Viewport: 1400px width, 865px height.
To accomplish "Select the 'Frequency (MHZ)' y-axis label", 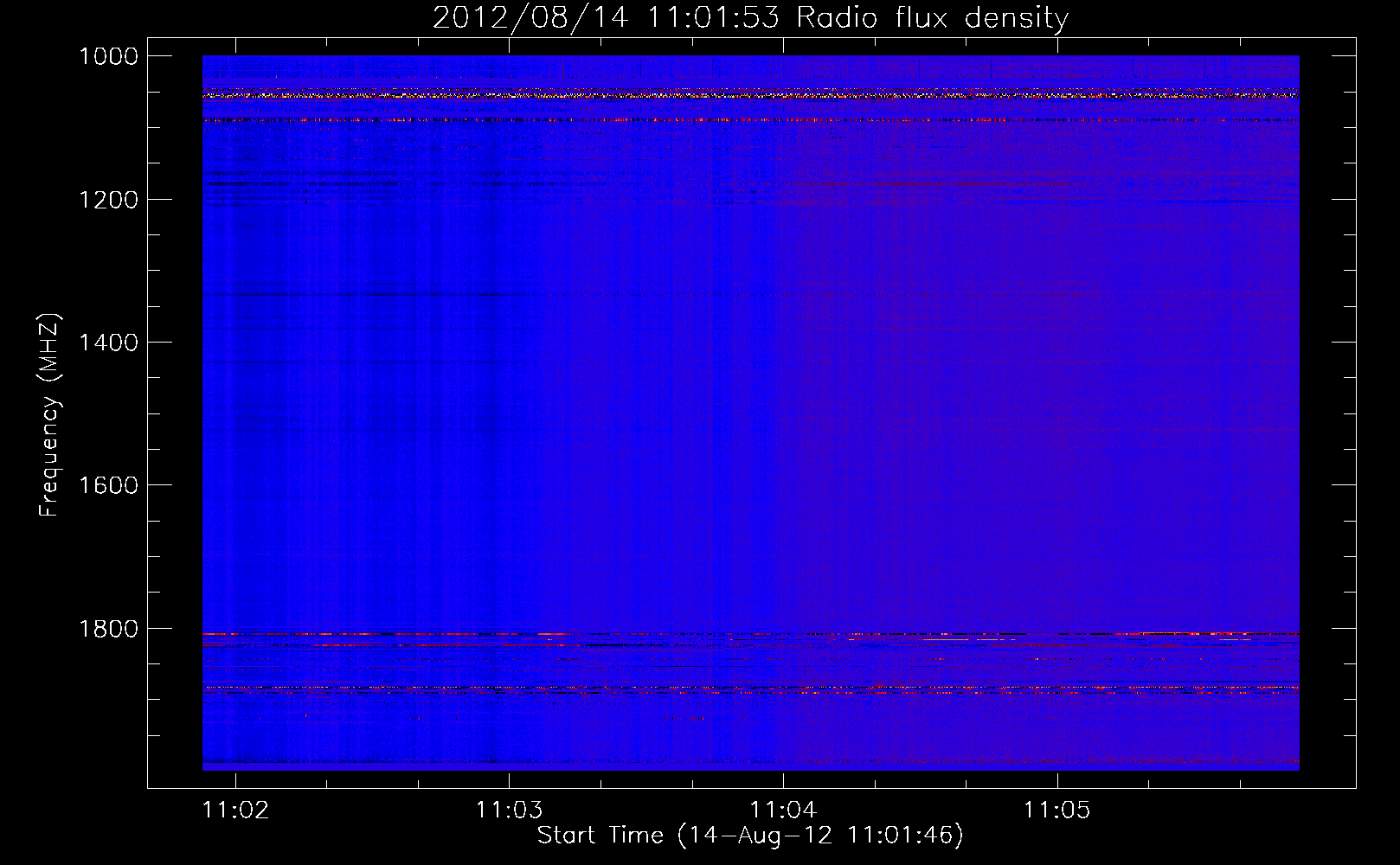I will click(x=49, y=415).
